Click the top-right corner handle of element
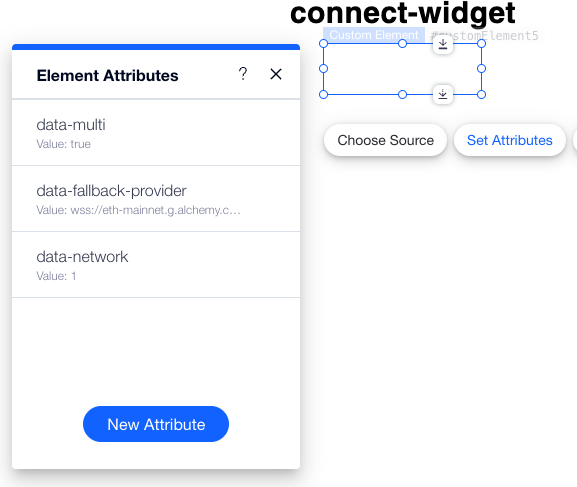The image size is (577, 487). pyautogui.click(x=481, y=44)
